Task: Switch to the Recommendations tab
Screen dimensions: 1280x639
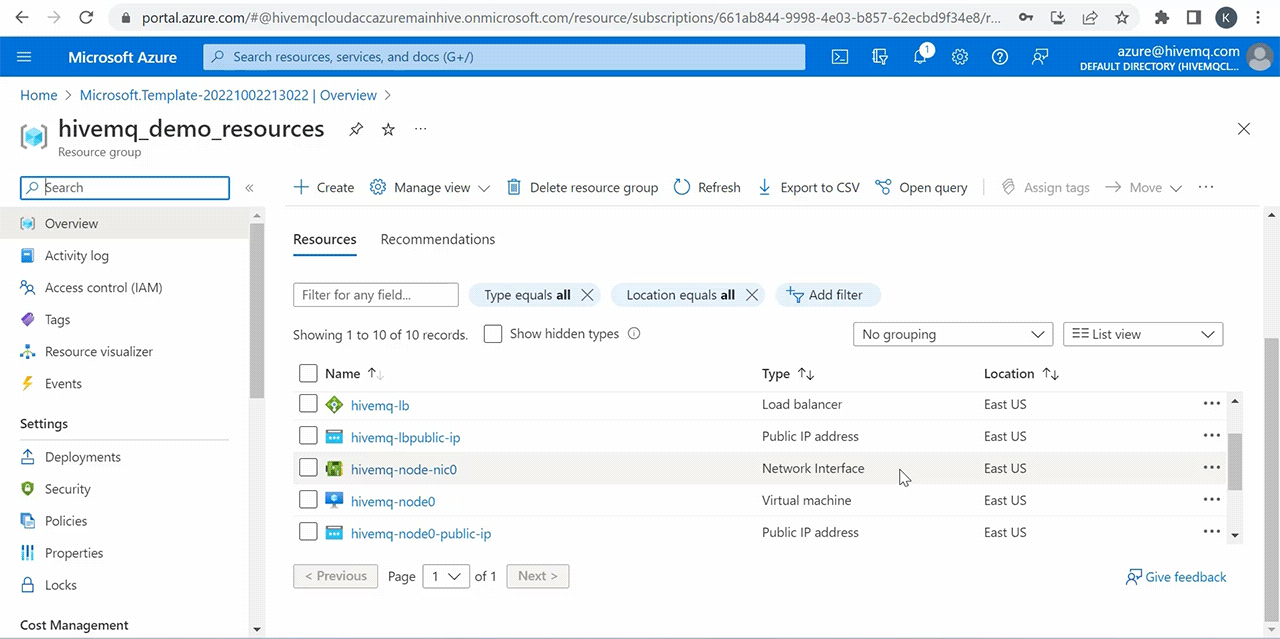Action: [x=438, y=239]
